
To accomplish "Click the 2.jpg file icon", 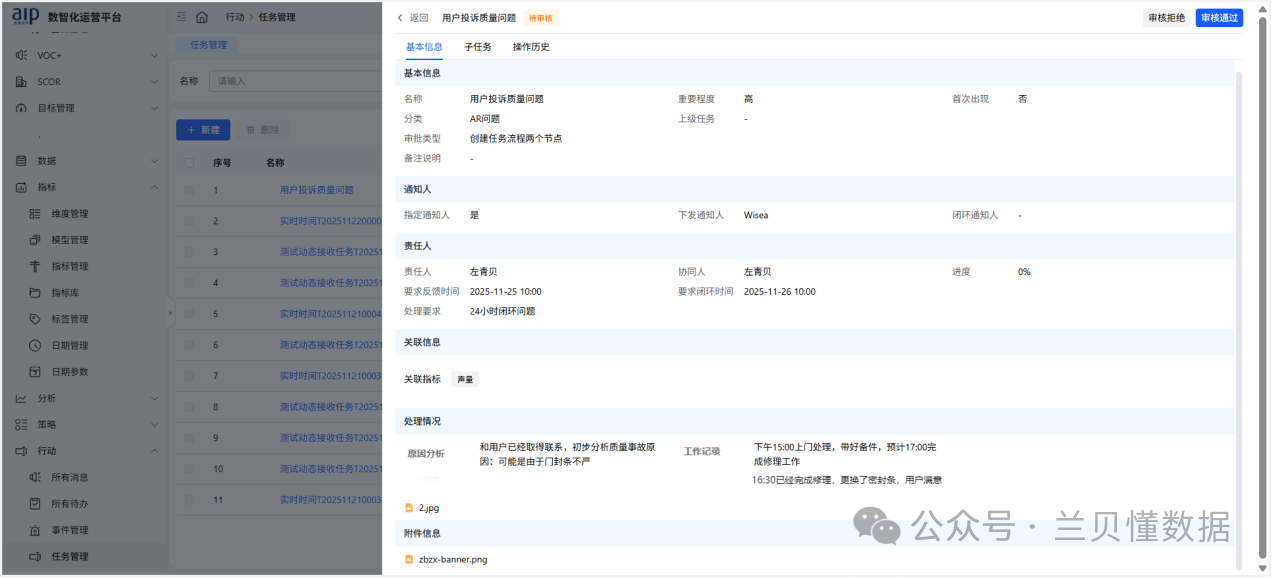I will (409, 508).
